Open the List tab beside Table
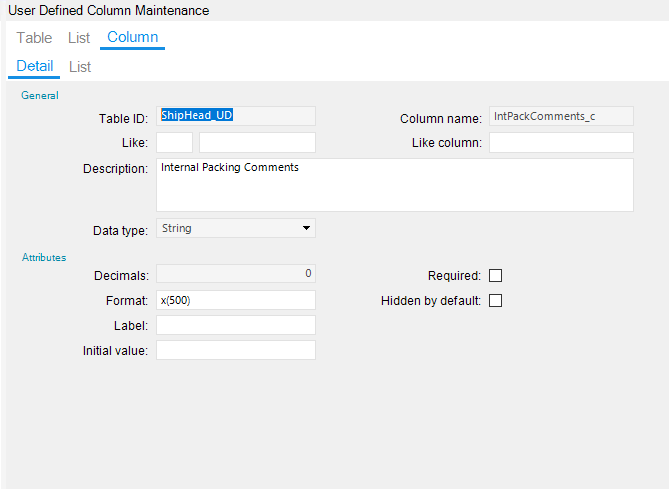 coord(79,38)
